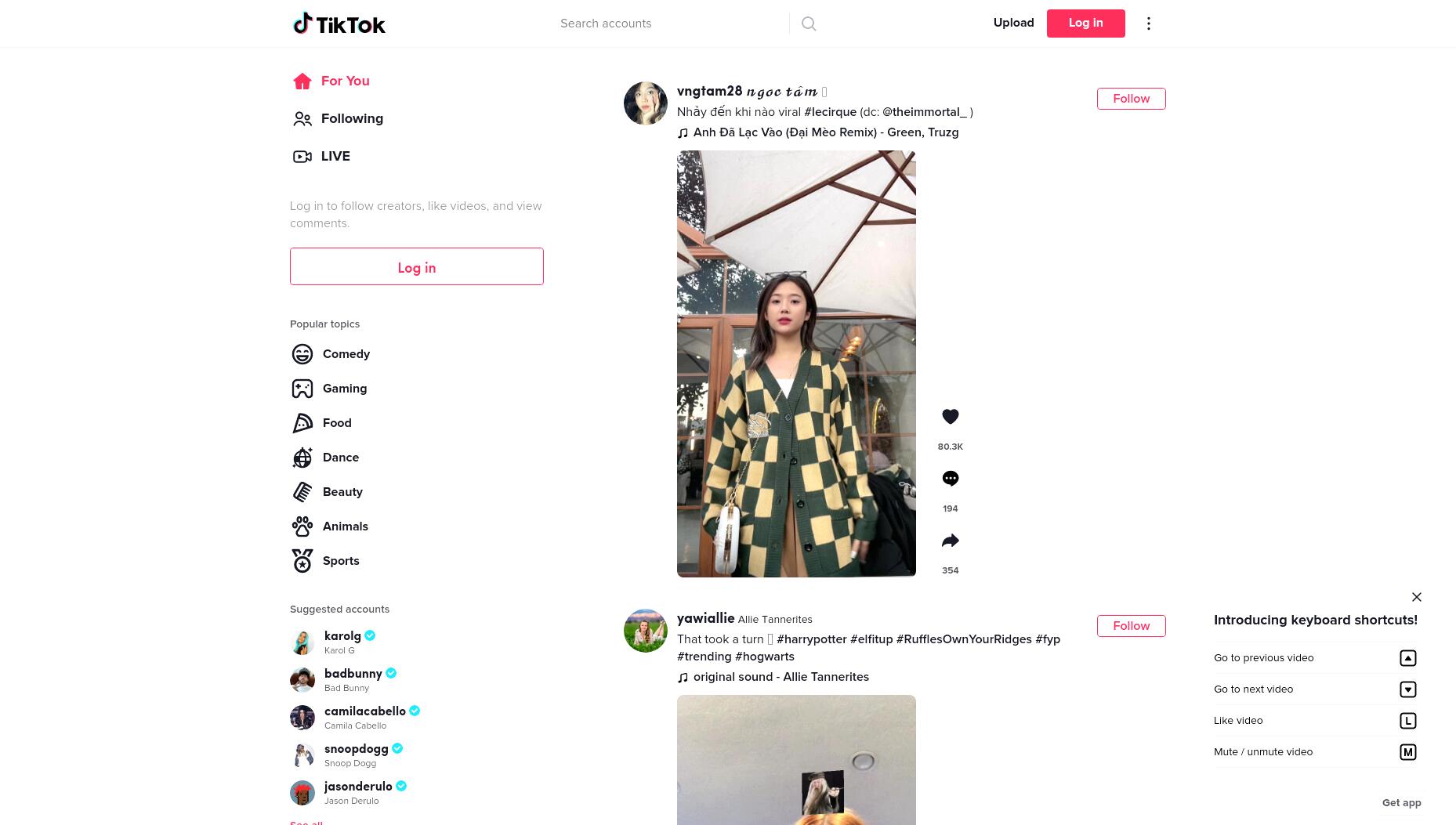Go to TikTok home via logo
This screenshot has height=825, width=1456.
(x=339, y=24)
